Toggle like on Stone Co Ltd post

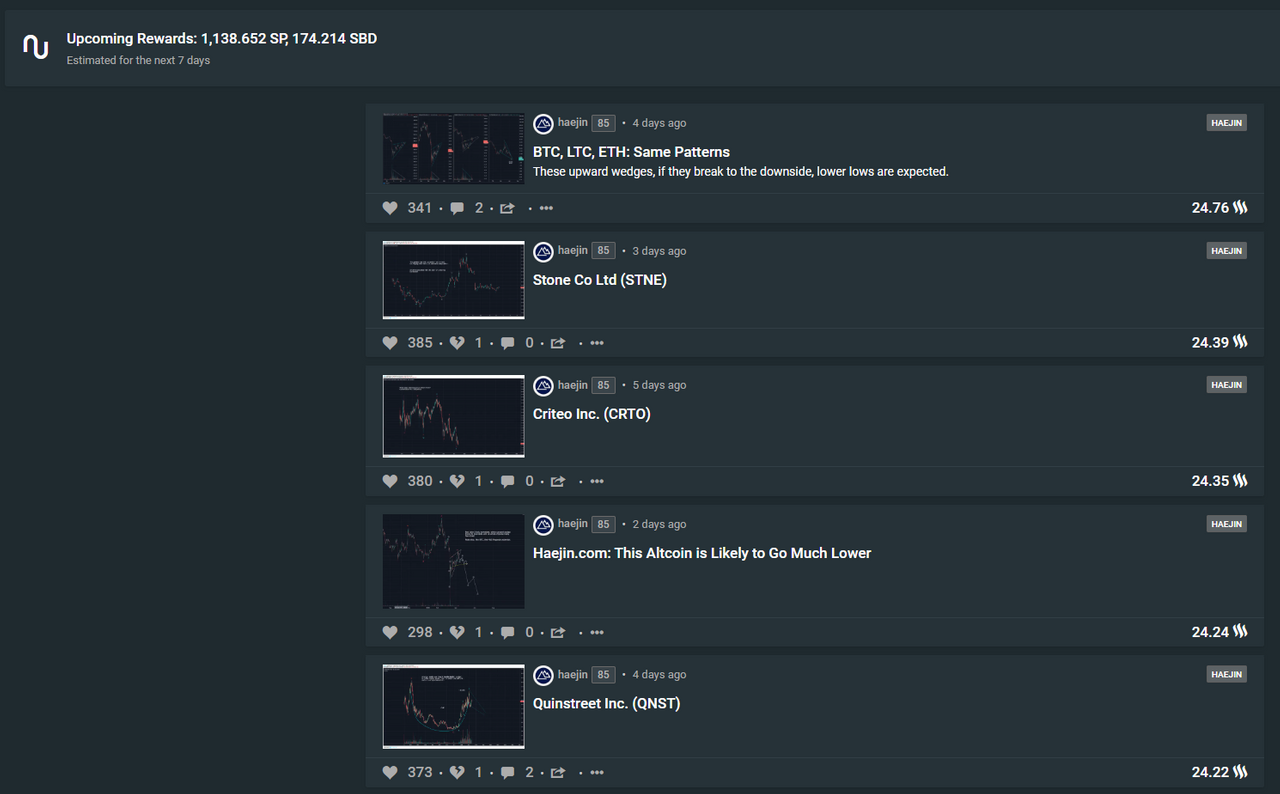click(x=390, y=343)
